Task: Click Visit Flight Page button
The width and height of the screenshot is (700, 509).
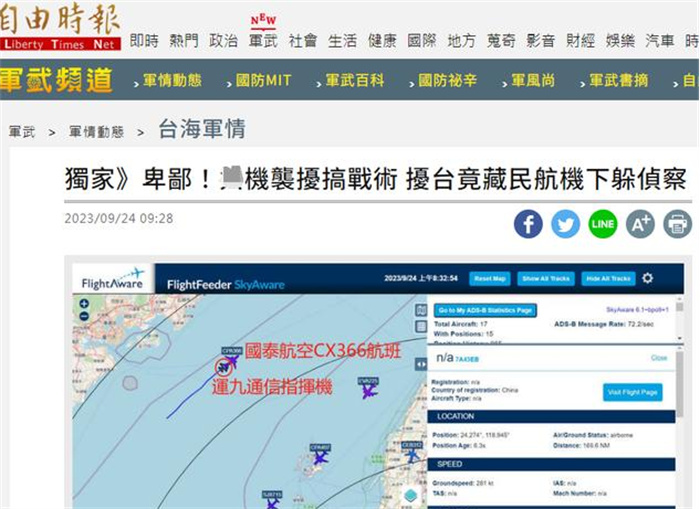Action: [x=633, y=392]
